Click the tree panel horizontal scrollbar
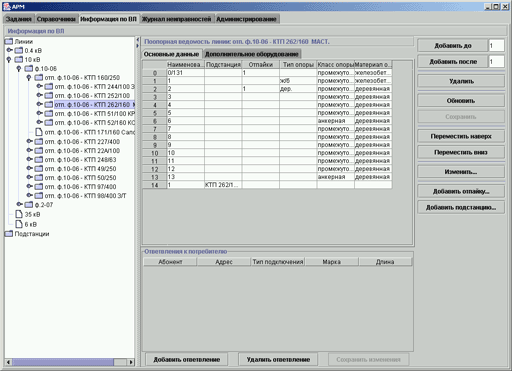Screen dimensions: 512x371 (70, 362)
